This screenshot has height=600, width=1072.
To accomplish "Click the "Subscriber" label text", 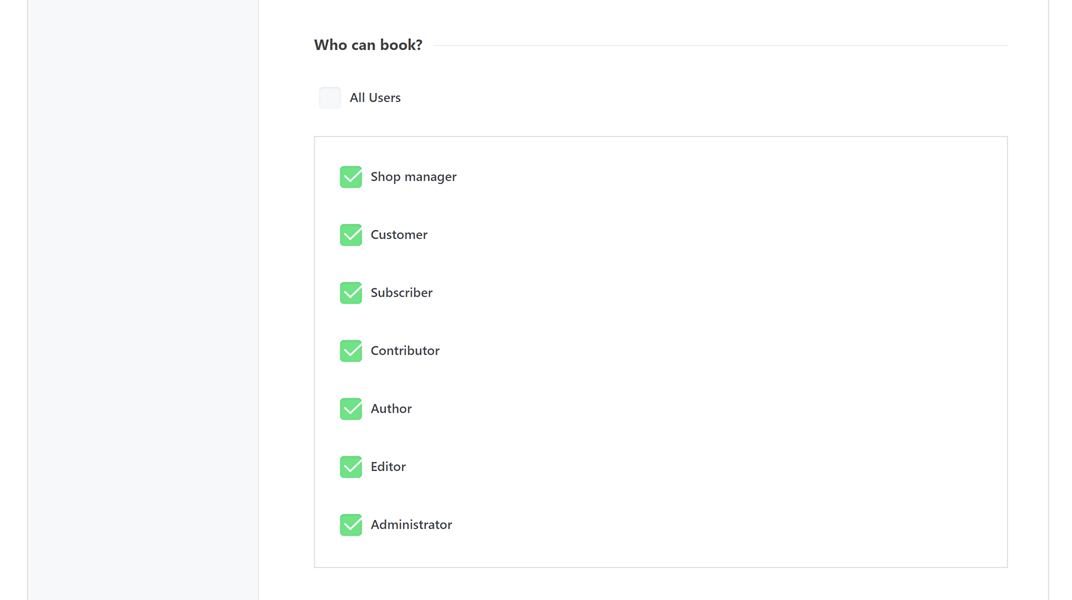I will [401, 293].
